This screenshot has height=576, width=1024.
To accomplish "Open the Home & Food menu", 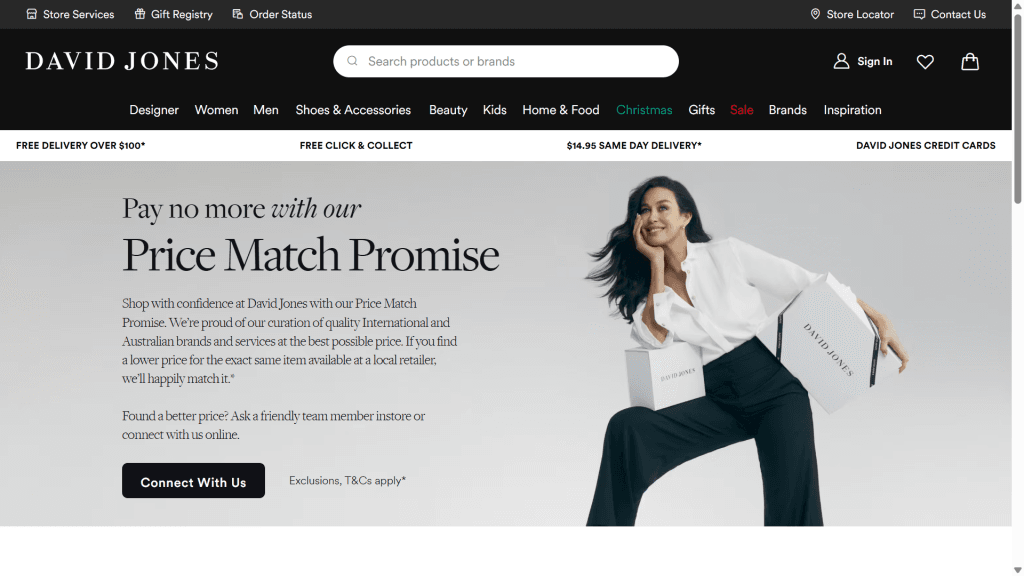I will (x=560, y=110).
